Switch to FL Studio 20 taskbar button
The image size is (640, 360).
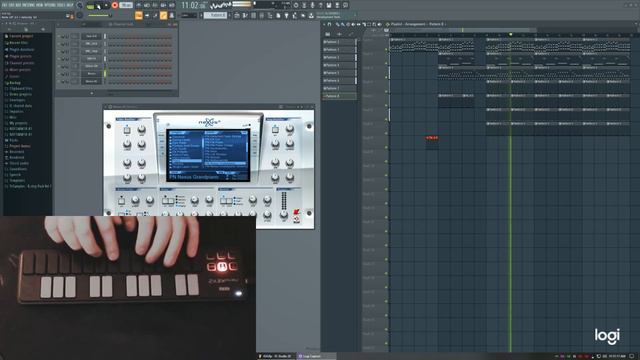coord(277,356)
